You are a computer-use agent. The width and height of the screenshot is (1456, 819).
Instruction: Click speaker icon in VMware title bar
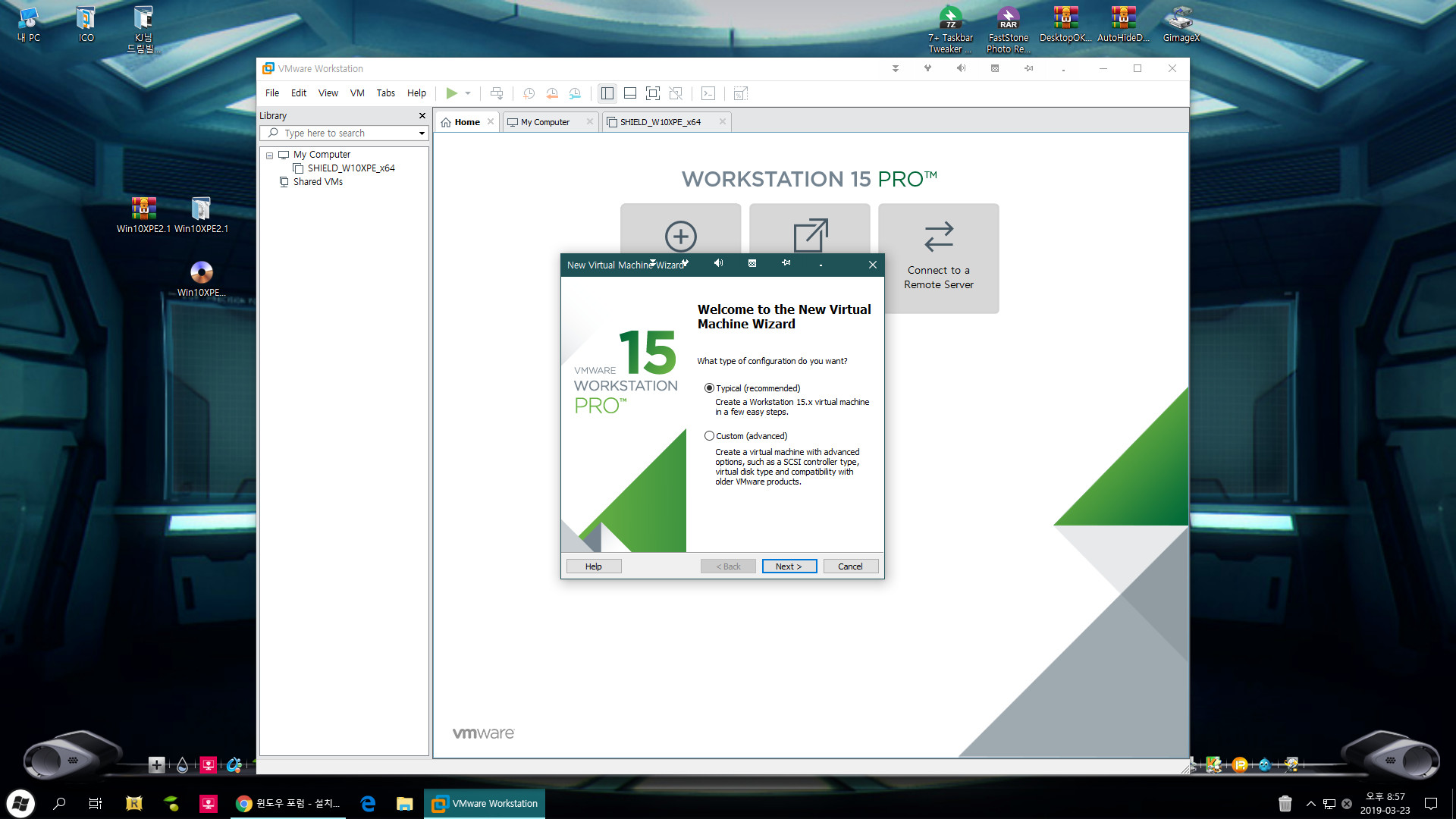click(961, 68)
